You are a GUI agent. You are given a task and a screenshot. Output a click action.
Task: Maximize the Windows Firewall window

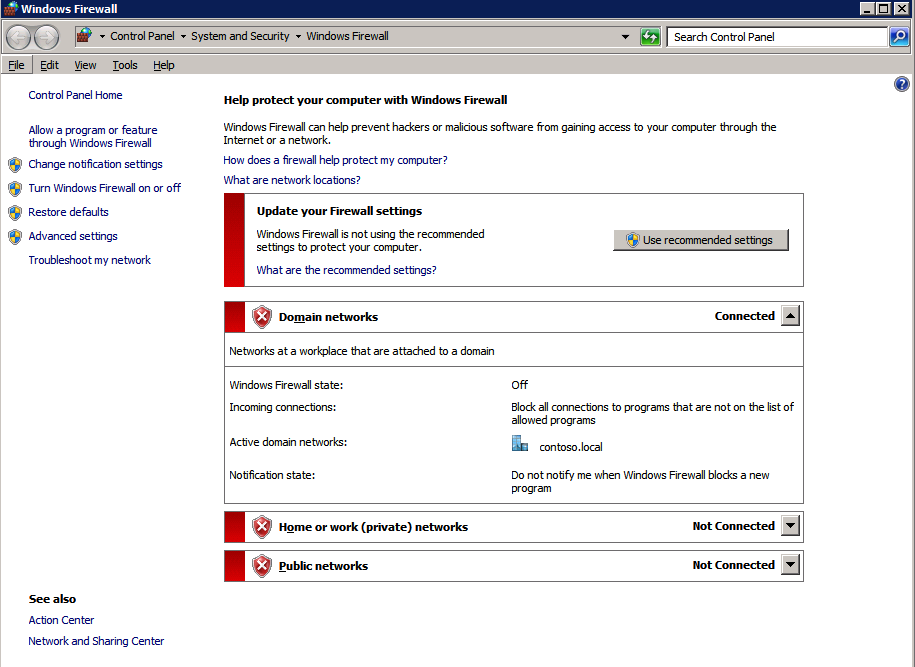coord(884,9)
